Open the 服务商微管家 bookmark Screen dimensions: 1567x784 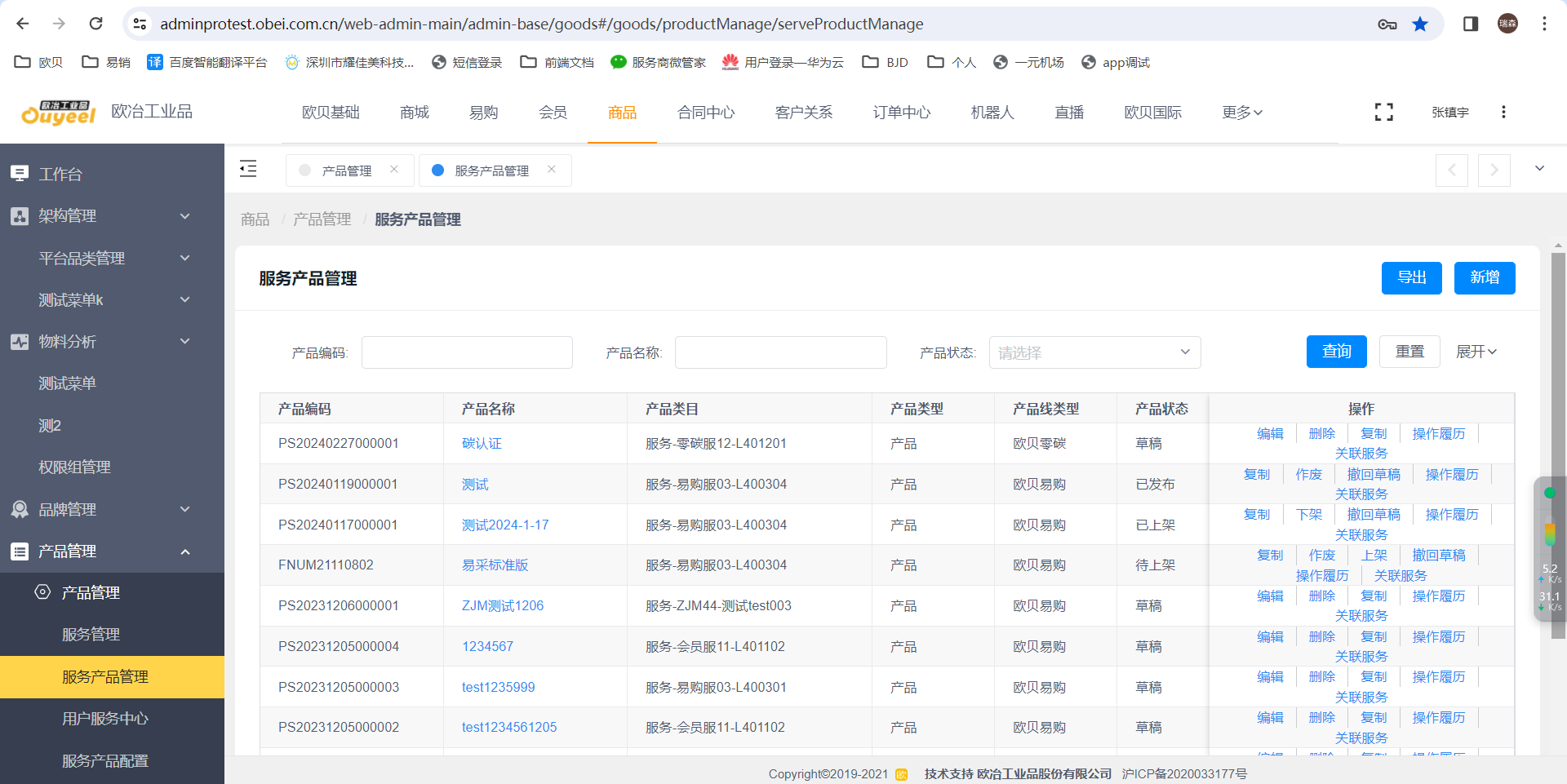[x=658, y=62]
